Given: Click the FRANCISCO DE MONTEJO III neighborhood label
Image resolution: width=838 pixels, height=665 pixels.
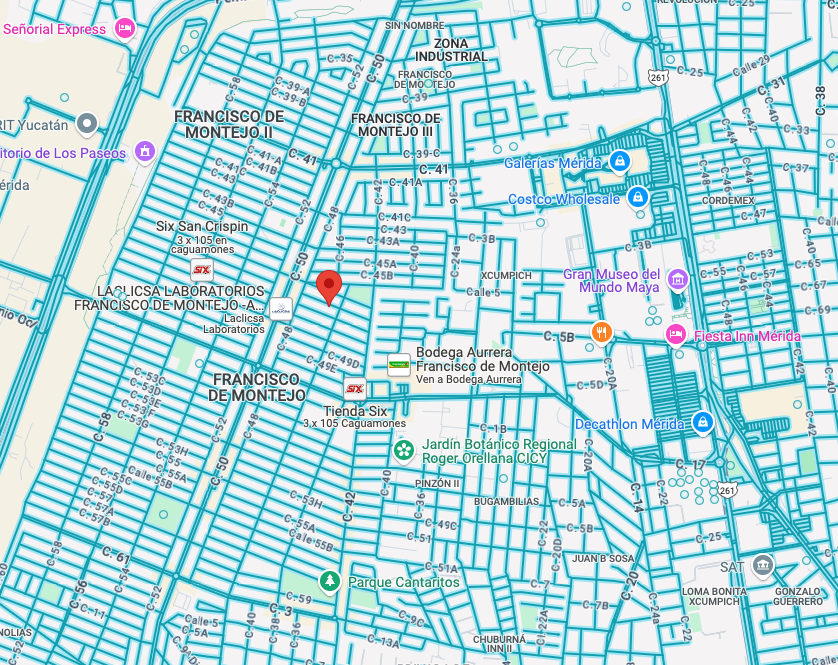Looking at the screenshot, I should click(x=396, y=125).
